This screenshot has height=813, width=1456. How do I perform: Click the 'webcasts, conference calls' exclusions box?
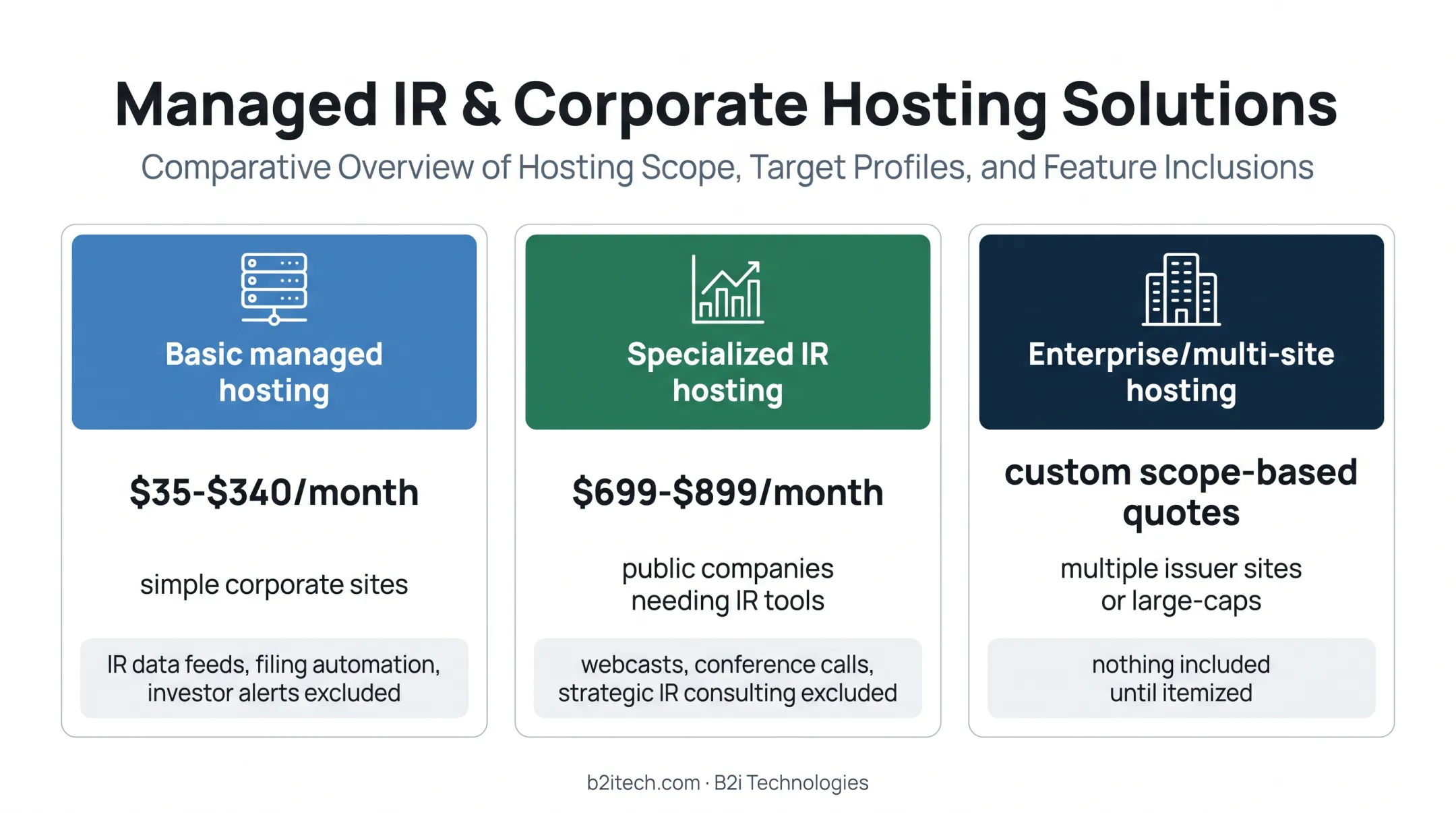728,678
